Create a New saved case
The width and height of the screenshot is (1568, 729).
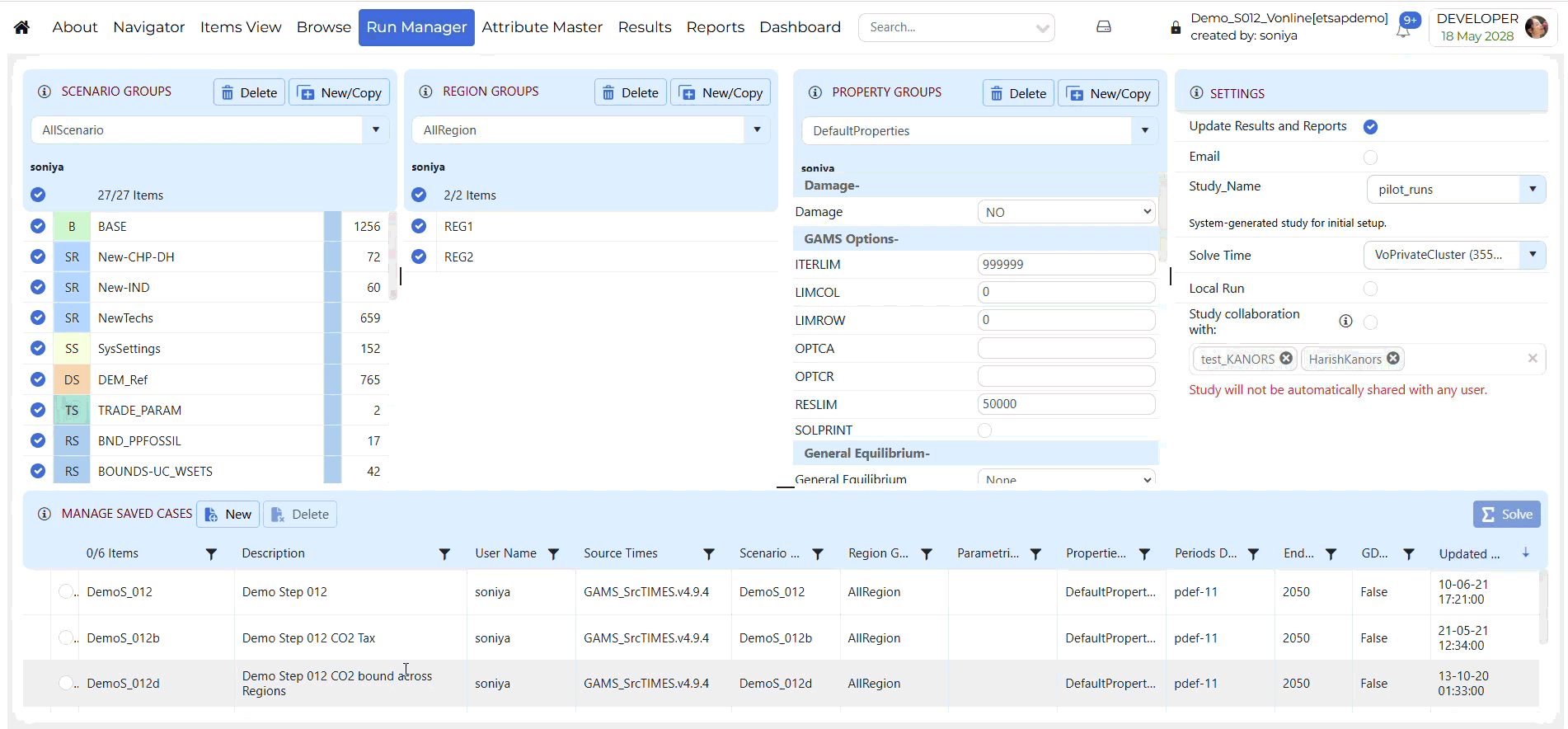click(x=228, y=515)
